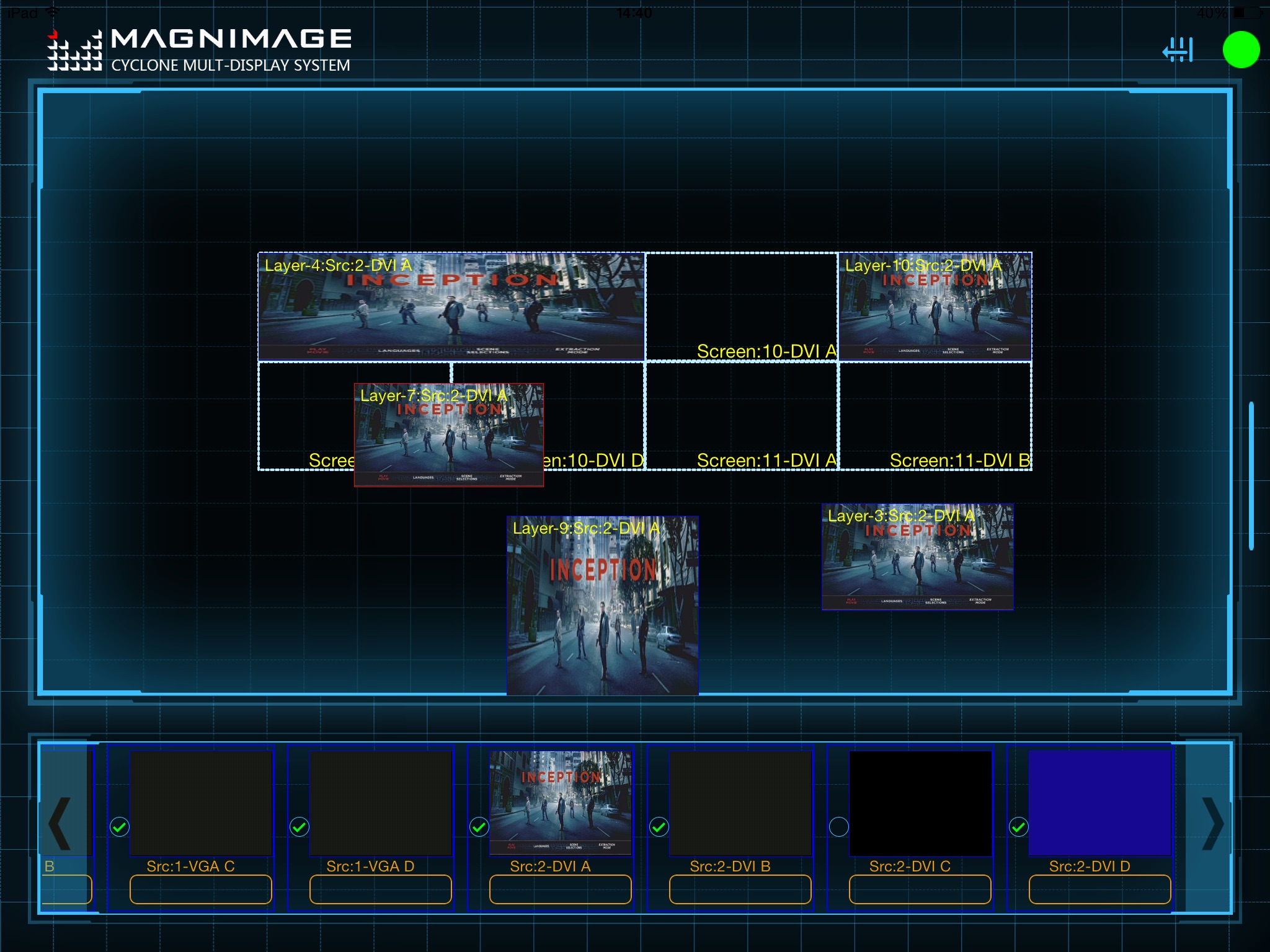Viewport: 1270px width, 952px height.
Task: Toggle the Src:2-DVI B source checkmark
Action: click(659, 827)
